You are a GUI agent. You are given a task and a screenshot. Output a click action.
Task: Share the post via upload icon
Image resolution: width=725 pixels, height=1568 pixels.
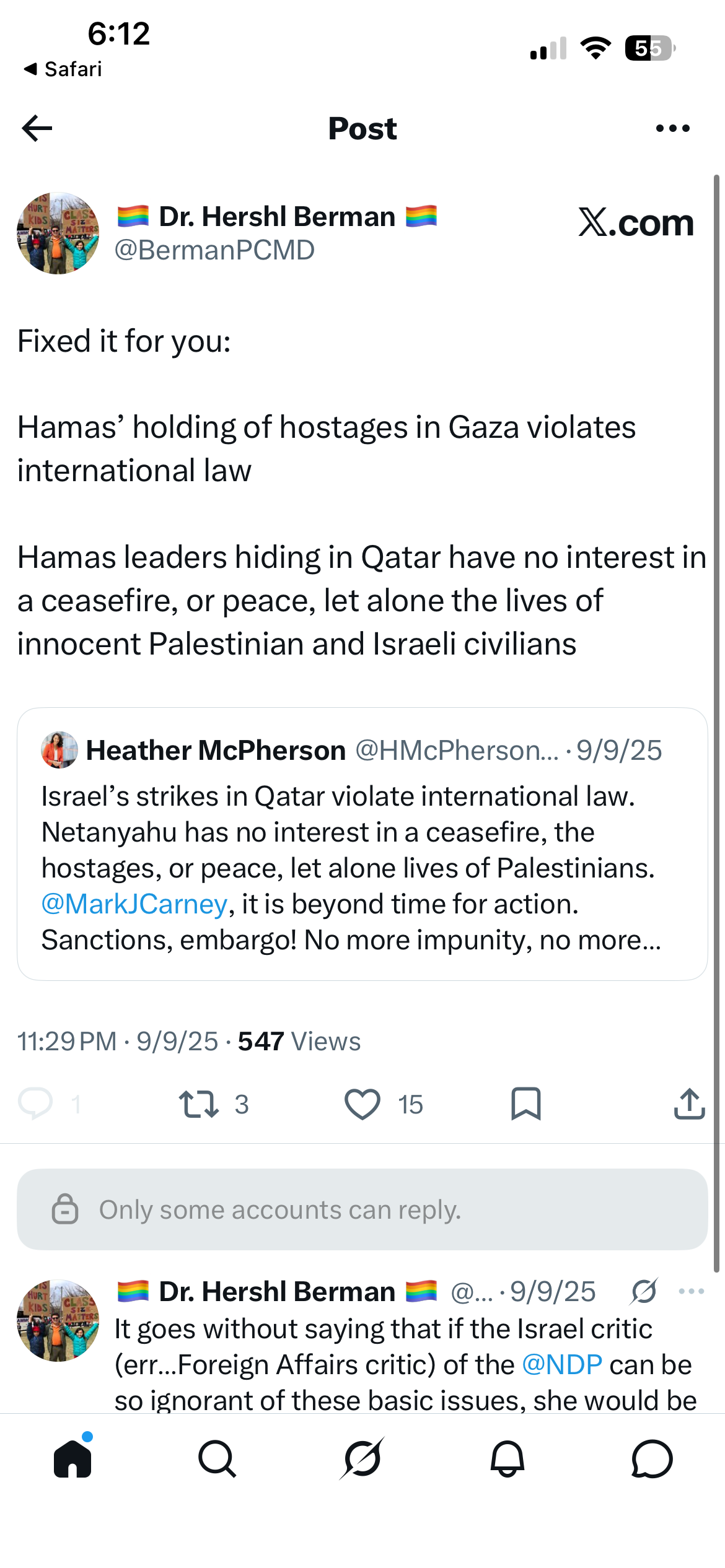coord(689,1104)
